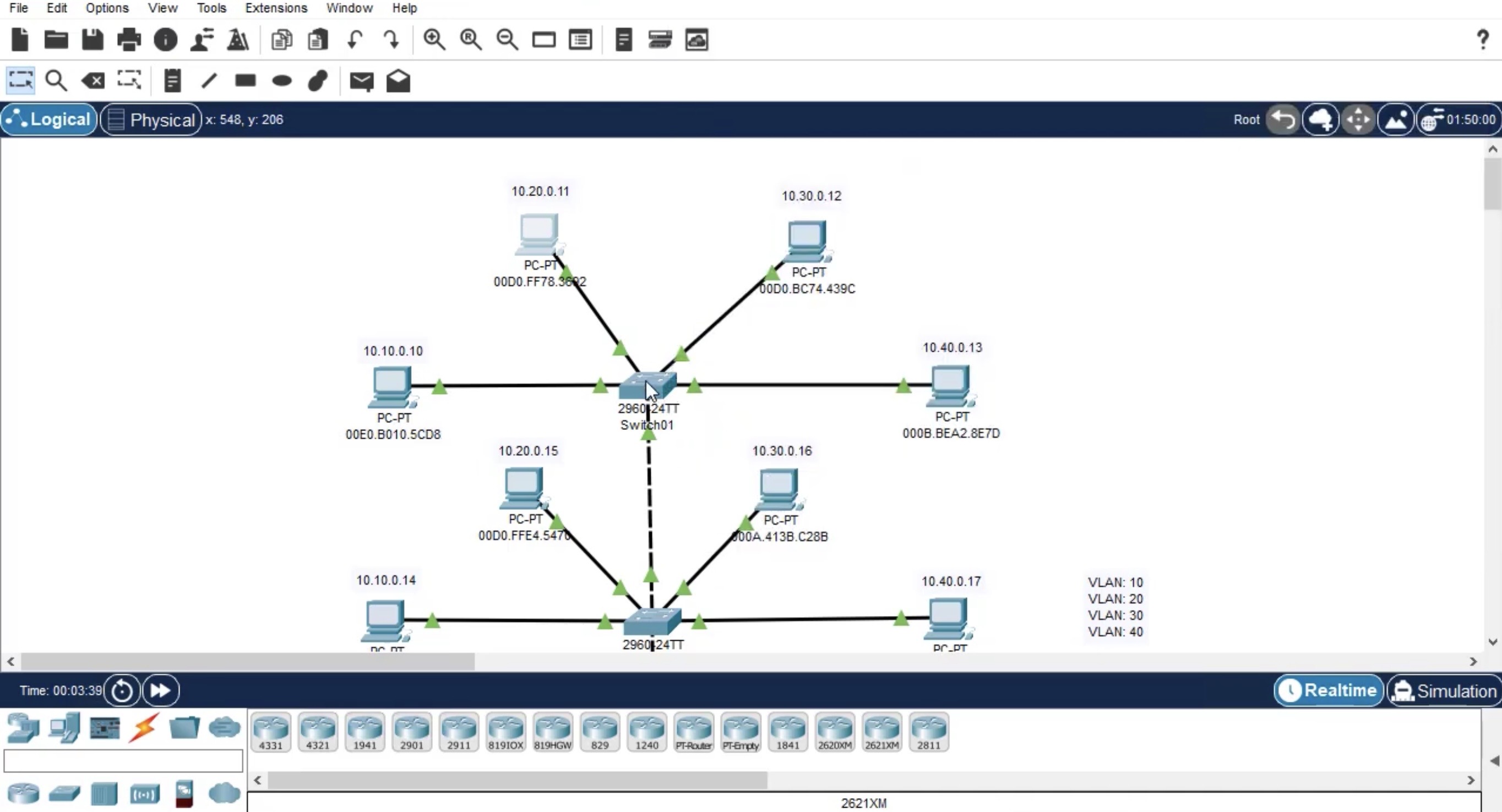Click the Open file icon

(56, 39)
